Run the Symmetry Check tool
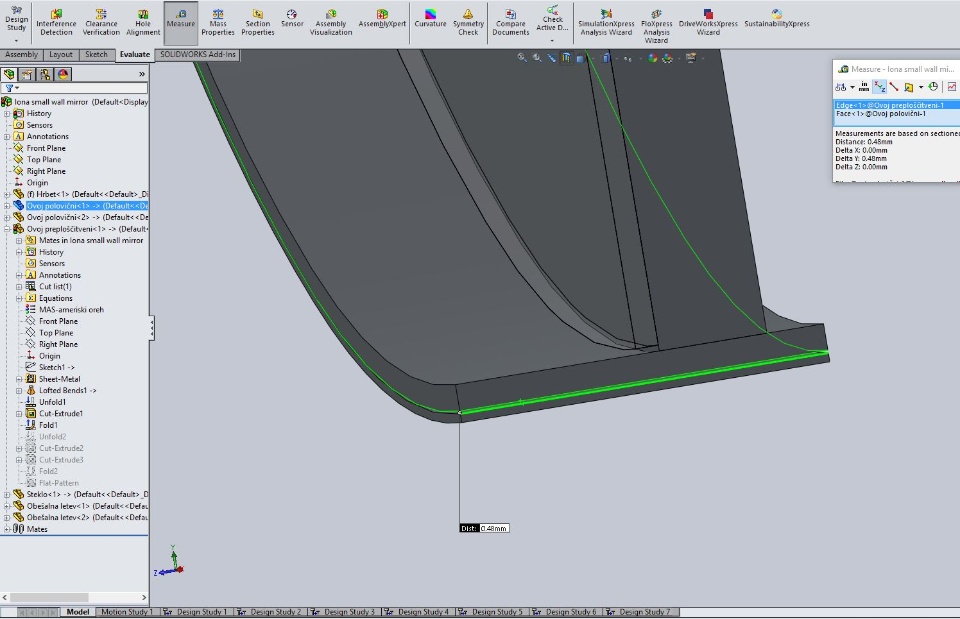This screenshot has width=960, height=619. click(468, 21)
